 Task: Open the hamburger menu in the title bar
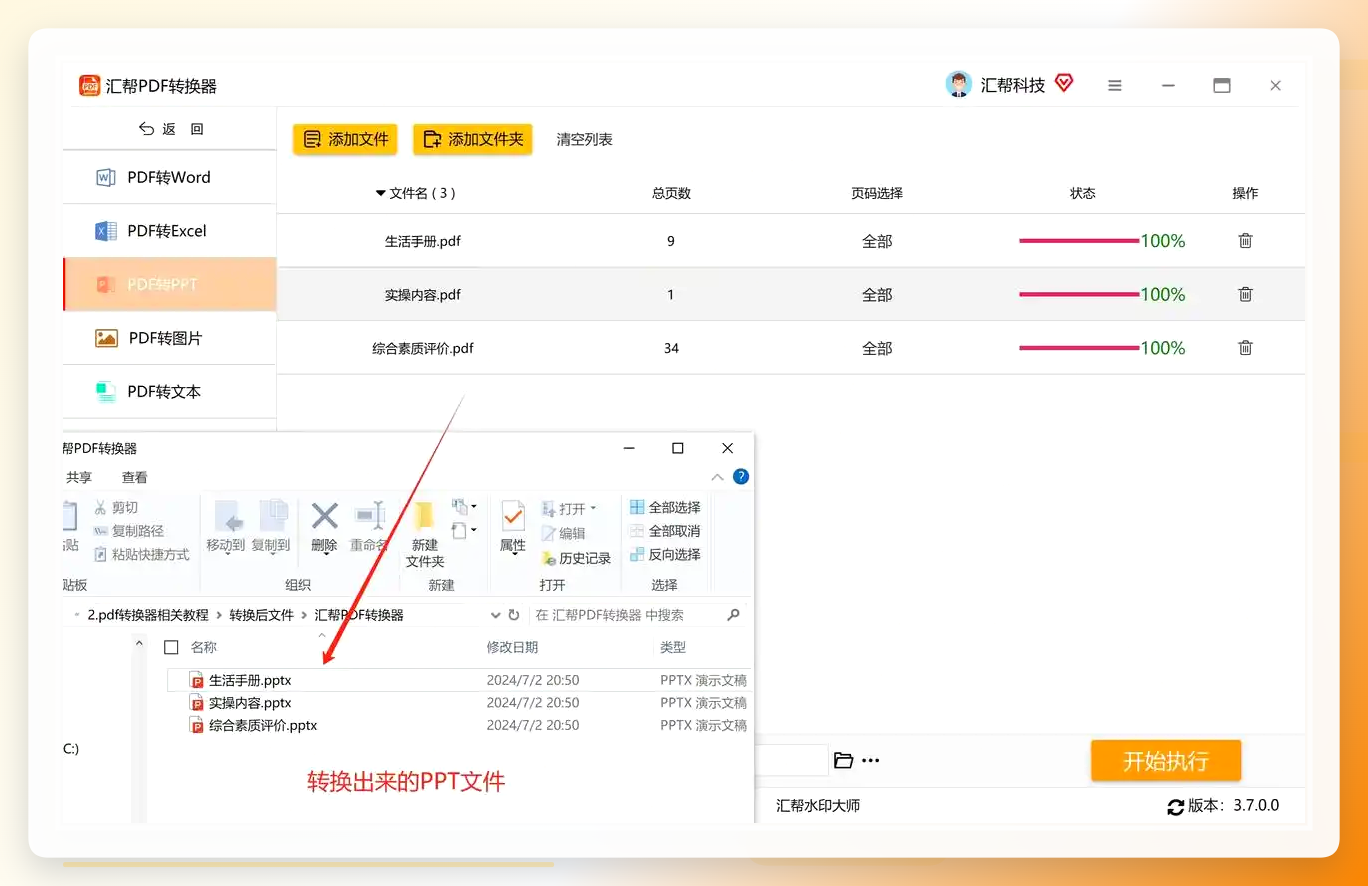tap(1115, 86)
